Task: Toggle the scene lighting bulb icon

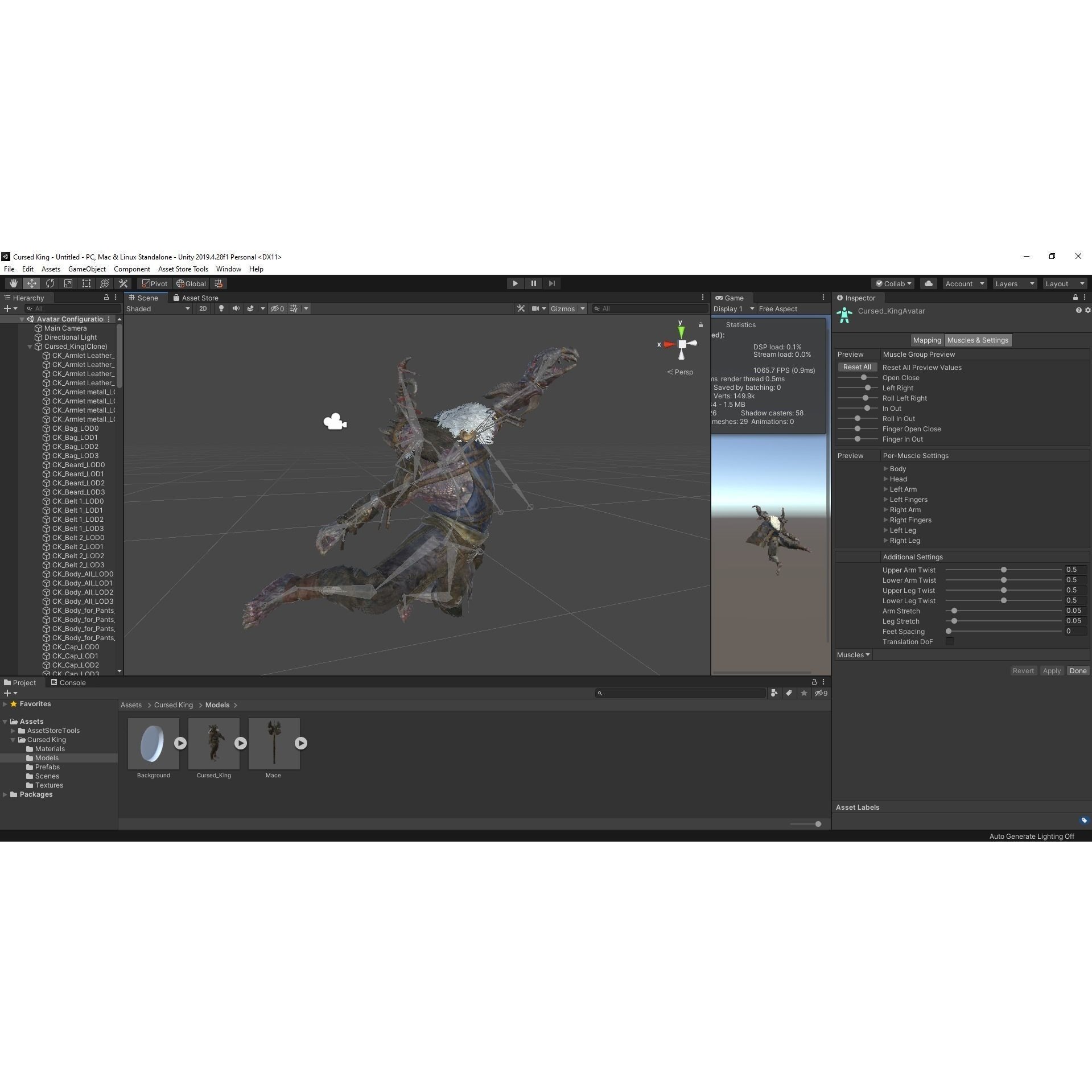Action: [x=221, y=308]
